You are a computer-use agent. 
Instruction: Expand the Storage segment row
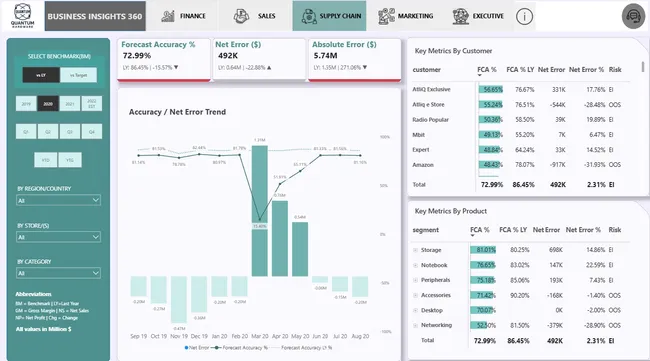(x=415, y=250)
